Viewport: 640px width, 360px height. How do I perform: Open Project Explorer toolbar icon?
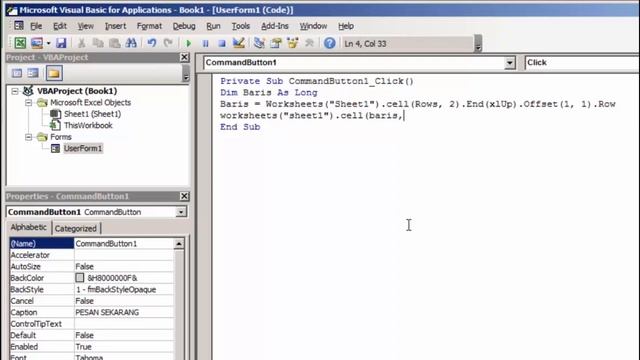(x=259, y=43)
